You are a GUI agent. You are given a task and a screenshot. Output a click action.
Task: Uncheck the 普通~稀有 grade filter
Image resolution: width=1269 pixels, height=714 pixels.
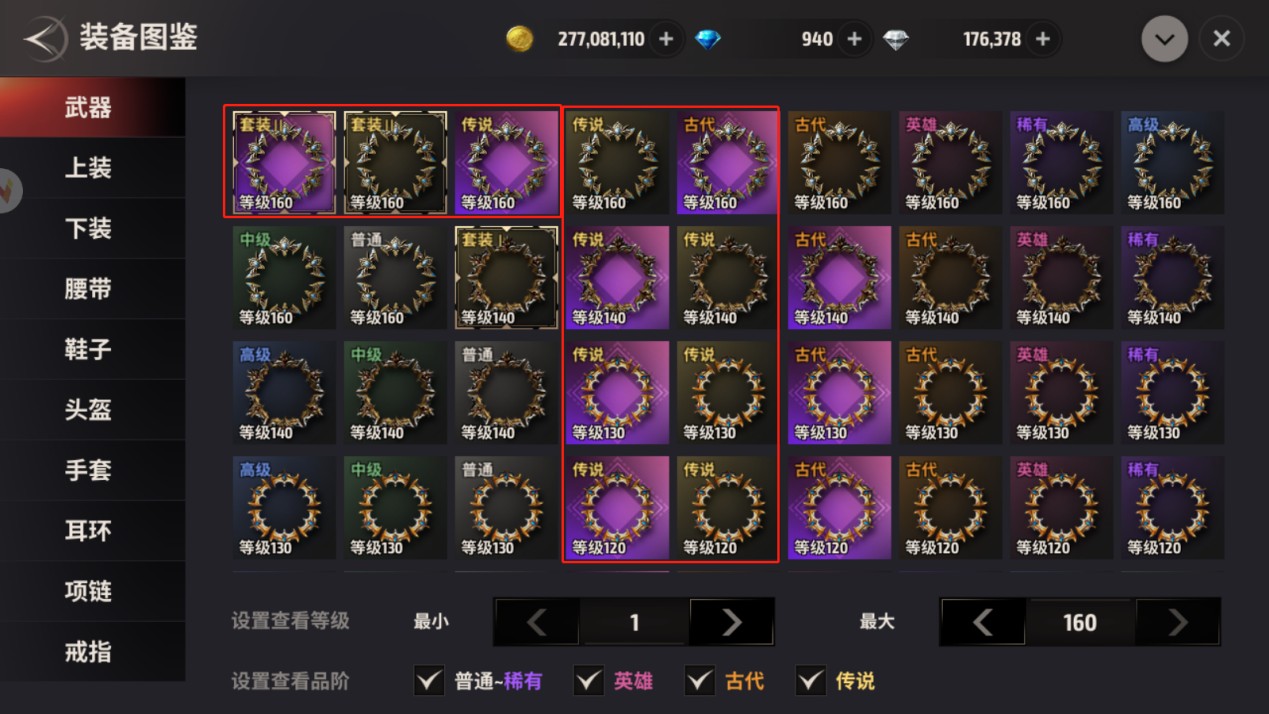pos(429,681)
